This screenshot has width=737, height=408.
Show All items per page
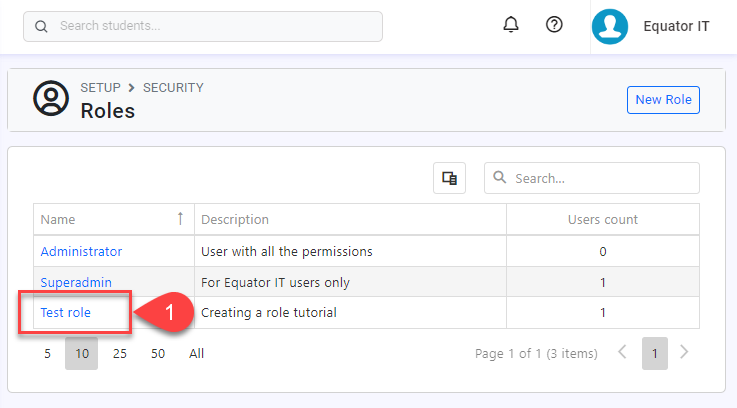tap(196, 353)
